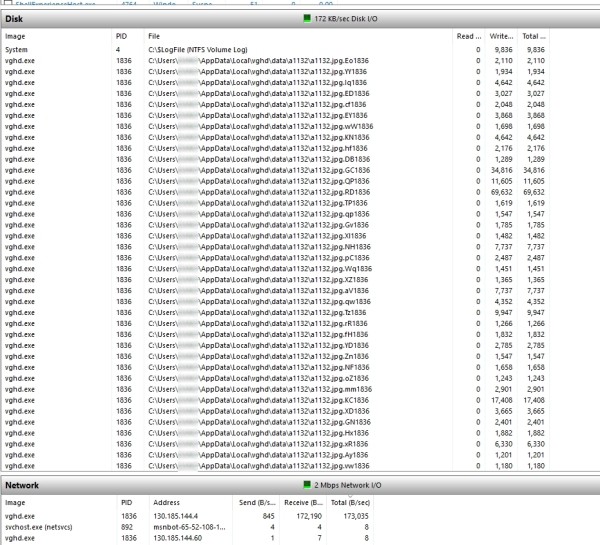Select file path ending in a1132.jpg.fH1836
Viewport: 600px width, 545px height.
click(x=258, y=335)
